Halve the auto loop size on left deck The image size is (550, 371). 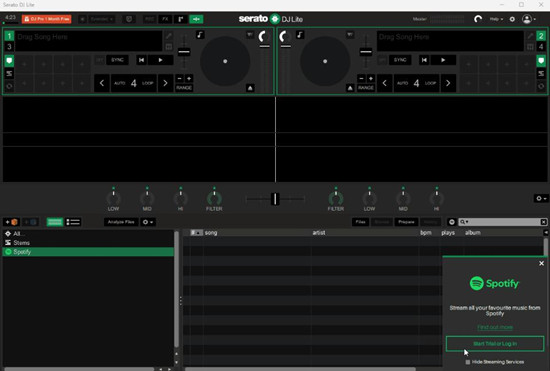(x=102, y=83)
